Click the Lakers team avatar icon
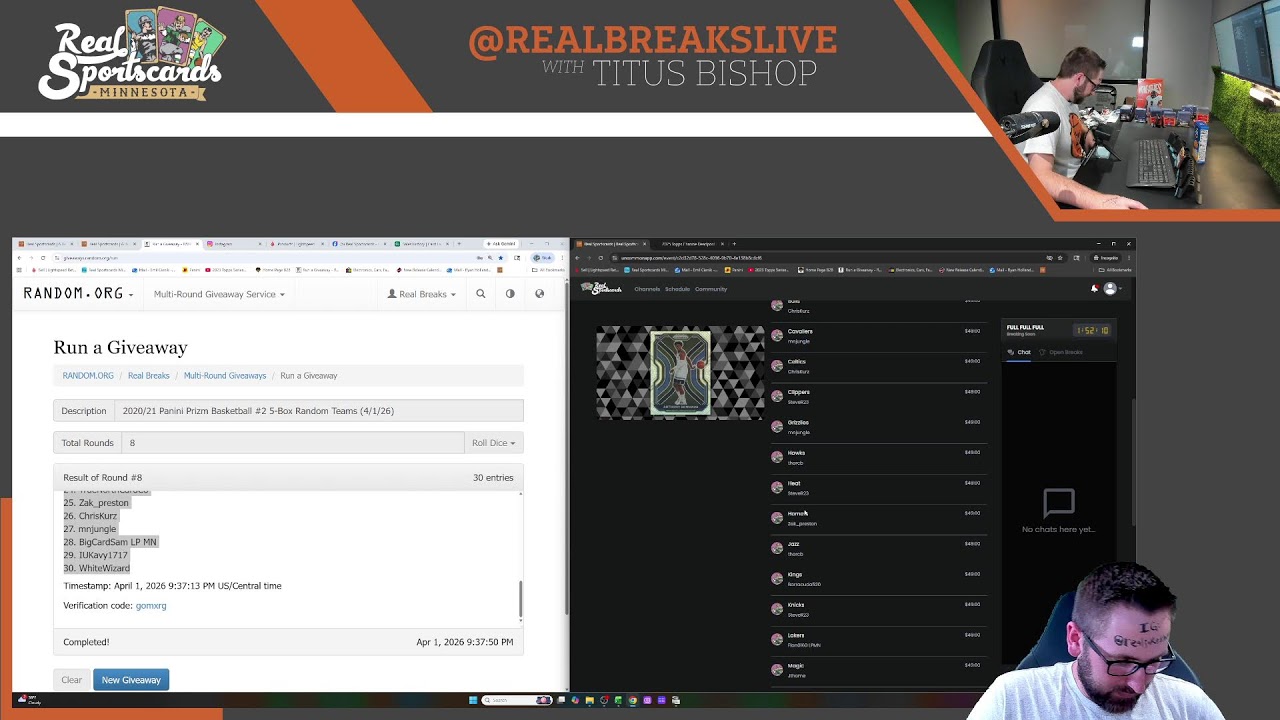Image resolution: width=1280 pixels, height=720 pixels. pyautogui.click(x=777, y=639)
